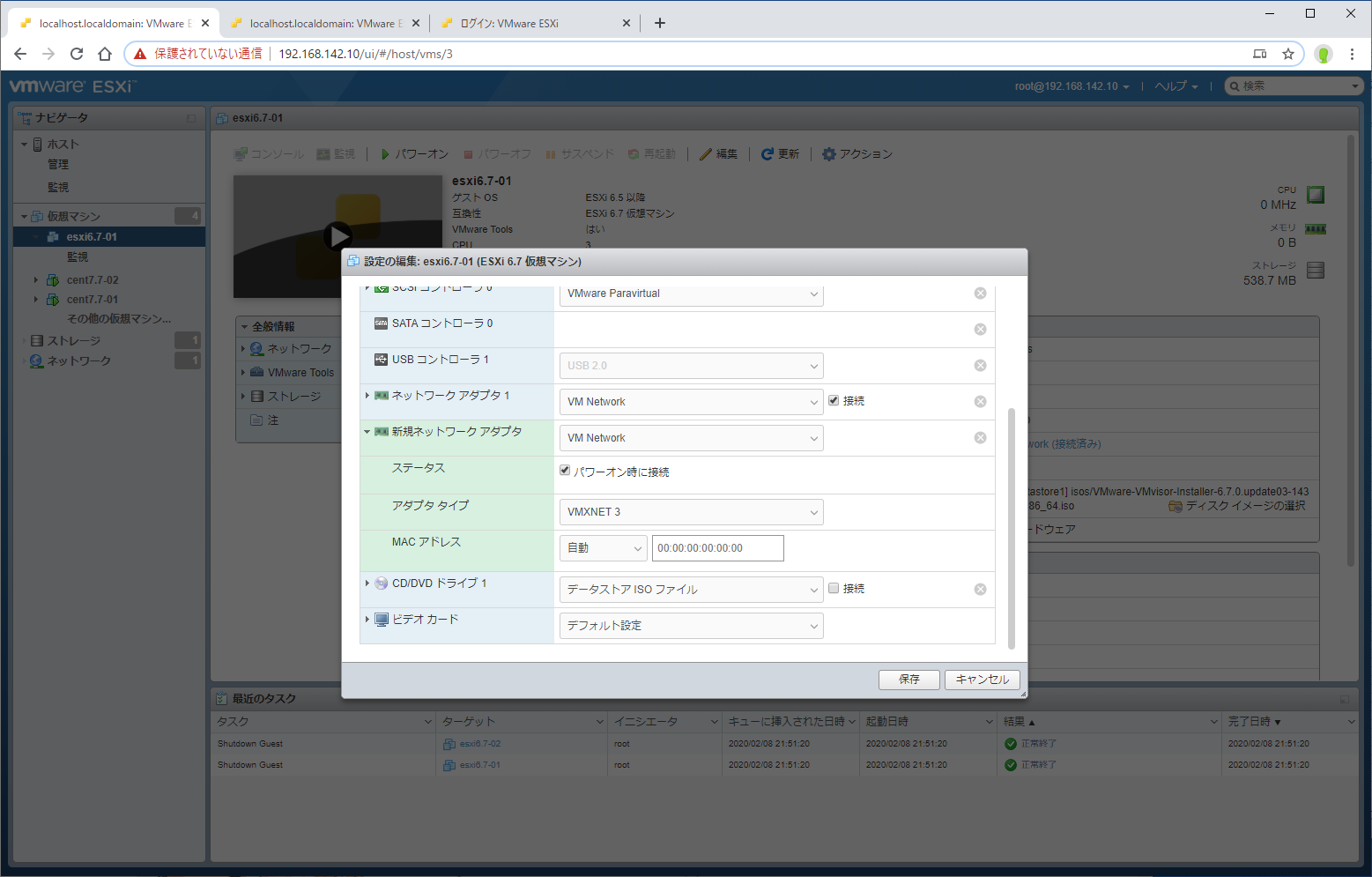The height and width of the screenshot is (877, 1372).
Task: Click the browser address bar URL
Action: (x=366, y=54)
